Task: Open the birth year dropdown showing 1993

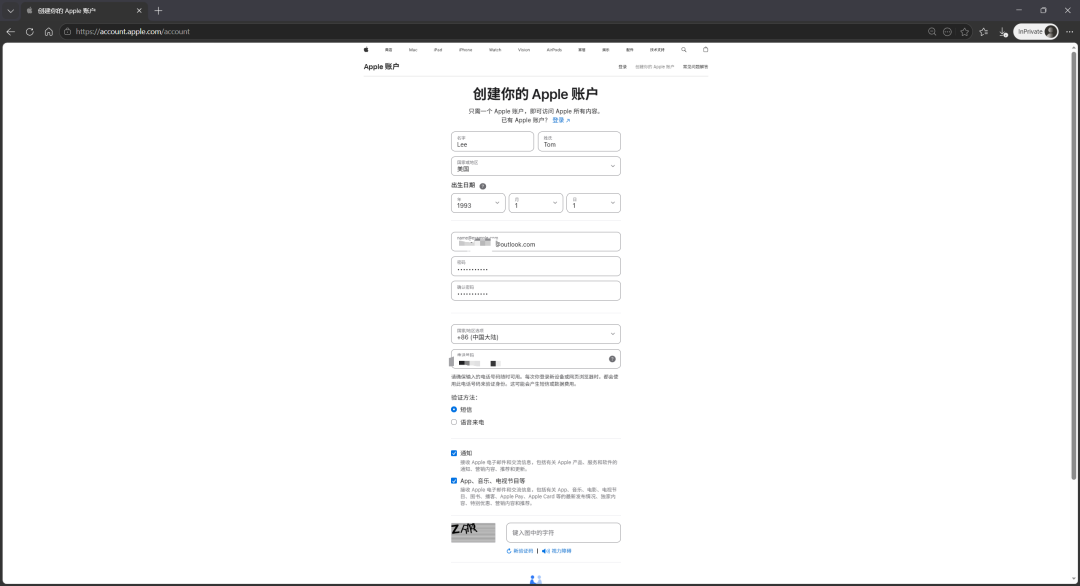Action: (x=478, y=203)
